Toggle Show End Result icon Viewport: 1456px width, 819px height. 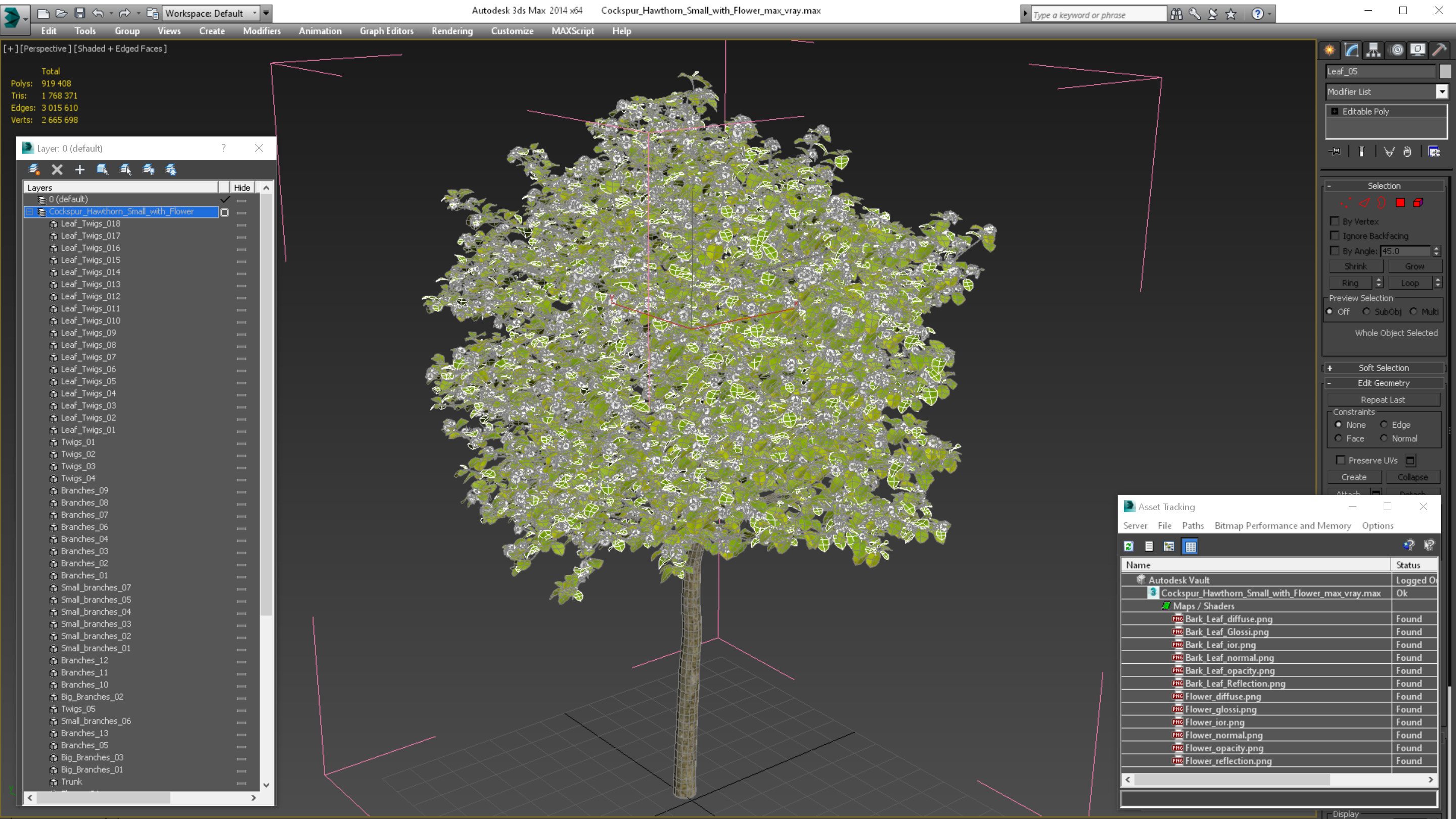[x=1361, y=152]
